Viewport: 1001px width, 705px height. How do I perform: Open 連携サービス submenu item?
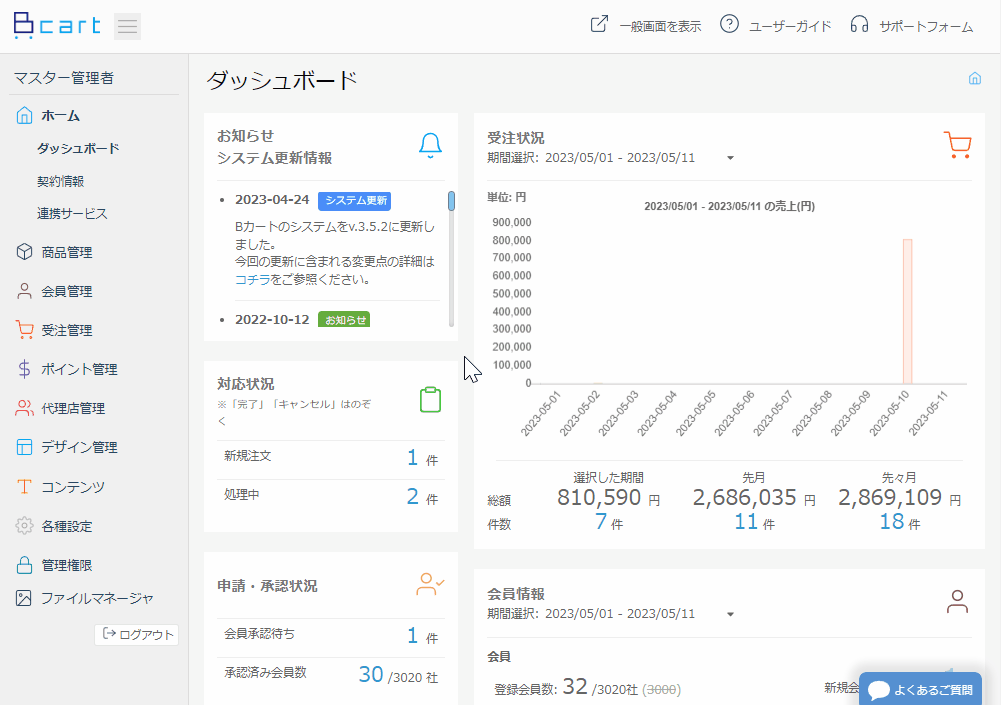click(x=72, y=213)
